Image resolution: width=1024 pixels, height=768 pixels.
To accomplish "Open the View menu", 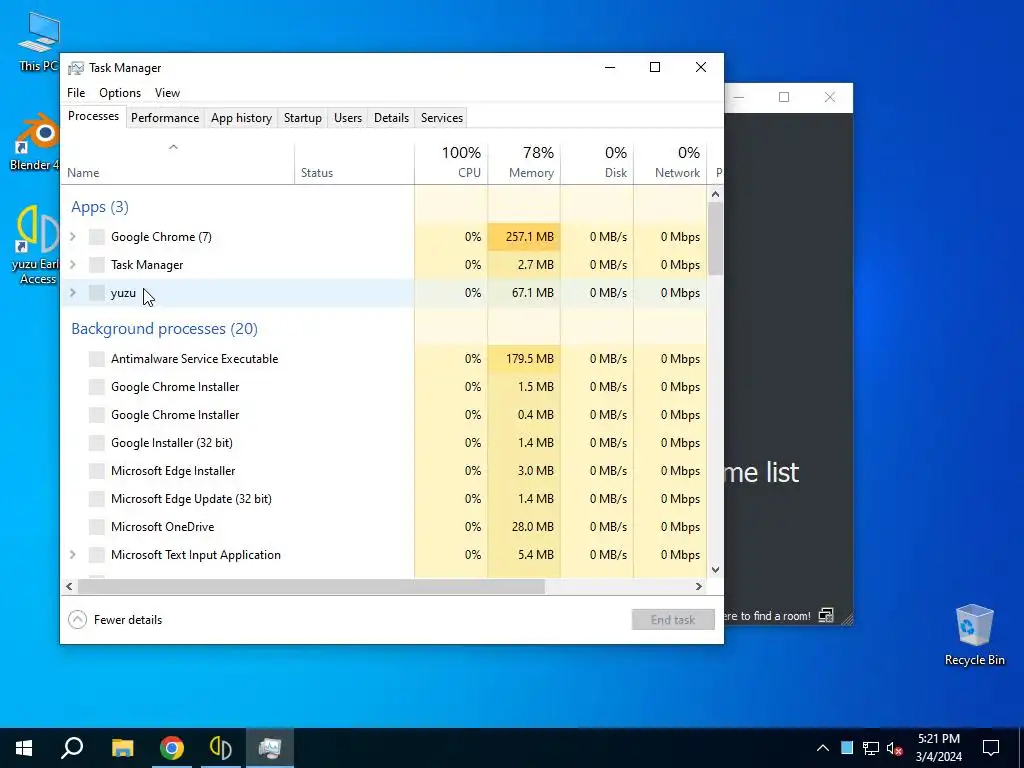I will point(167,93).
